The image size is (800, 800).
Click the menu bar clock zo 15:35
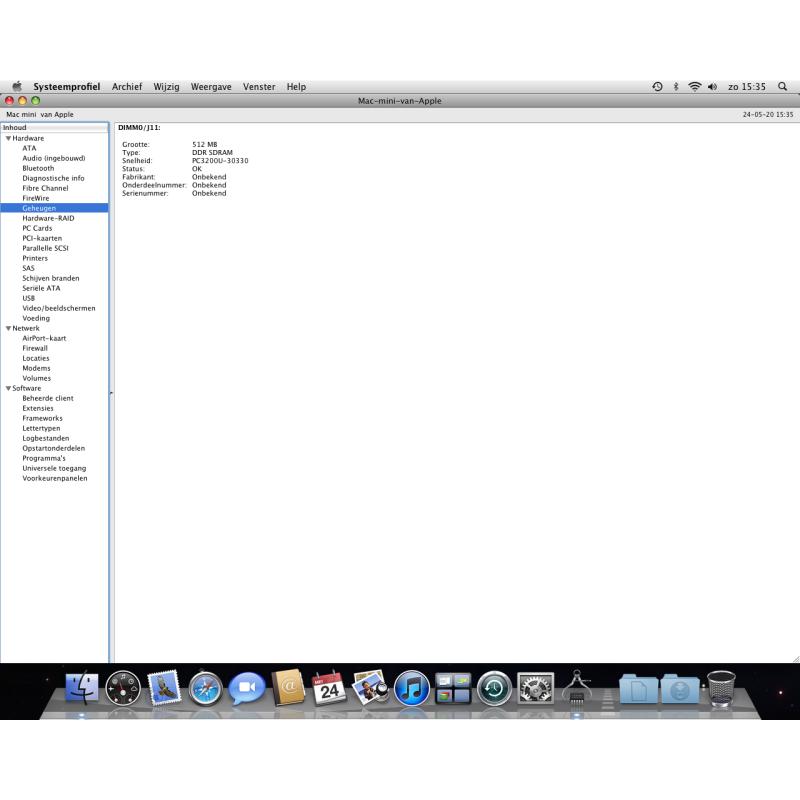tap(746, 87)
